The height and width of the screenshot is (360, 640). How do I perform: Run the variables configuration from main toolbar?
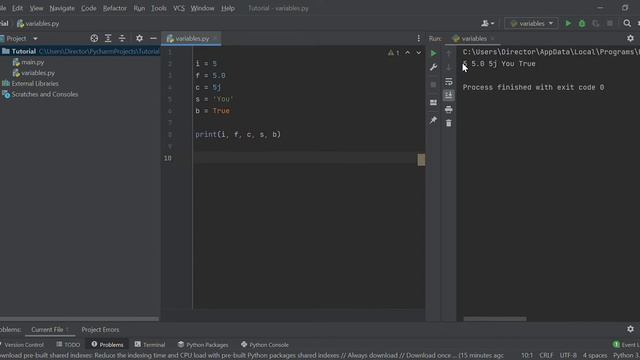568,24
